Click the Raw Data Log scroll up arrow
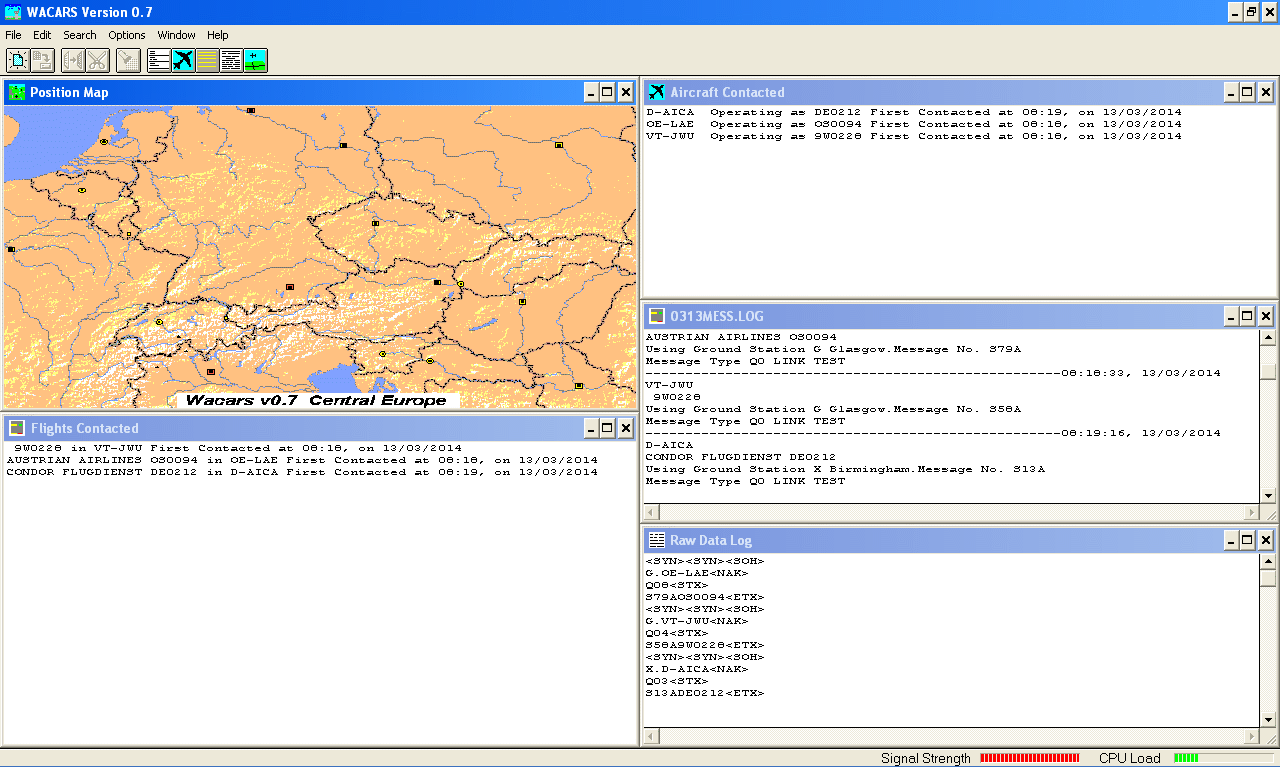 click(x=1268, y=562)
